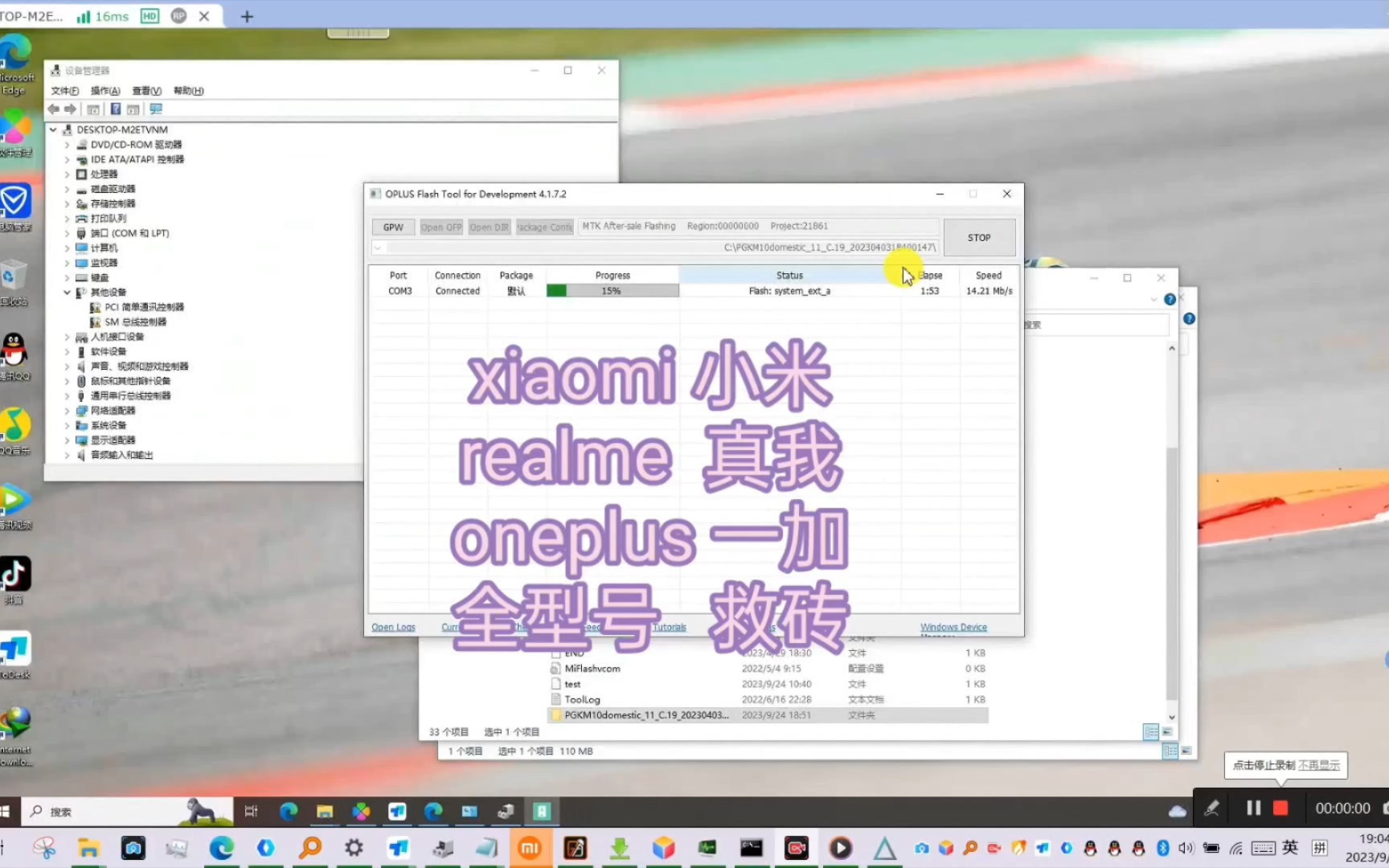Click the blue question mark help icon in Explorer
1389x868 pixels.
tap(1170, 299)
